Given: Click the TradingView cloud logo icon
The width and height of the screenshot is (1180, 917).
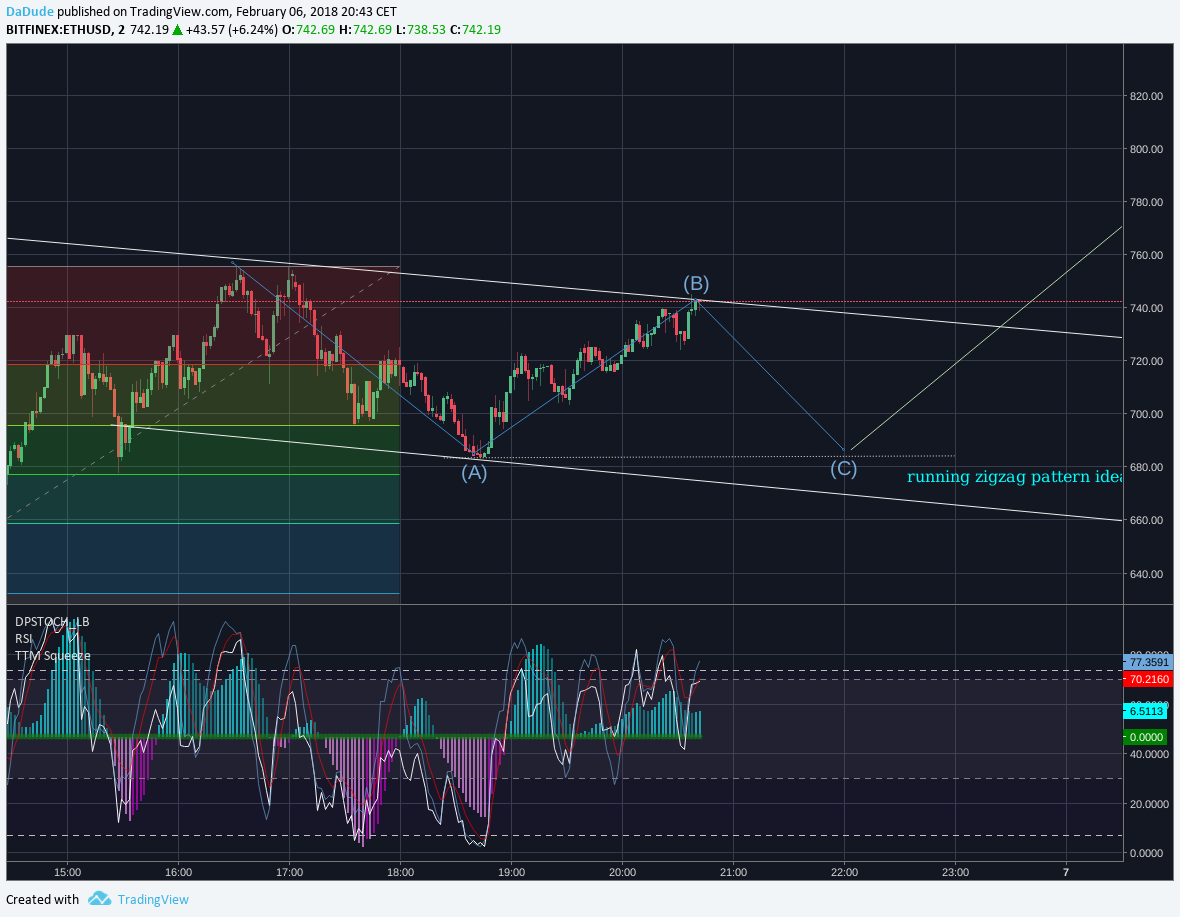Looking at the screenshot, I should click(99, 899).
